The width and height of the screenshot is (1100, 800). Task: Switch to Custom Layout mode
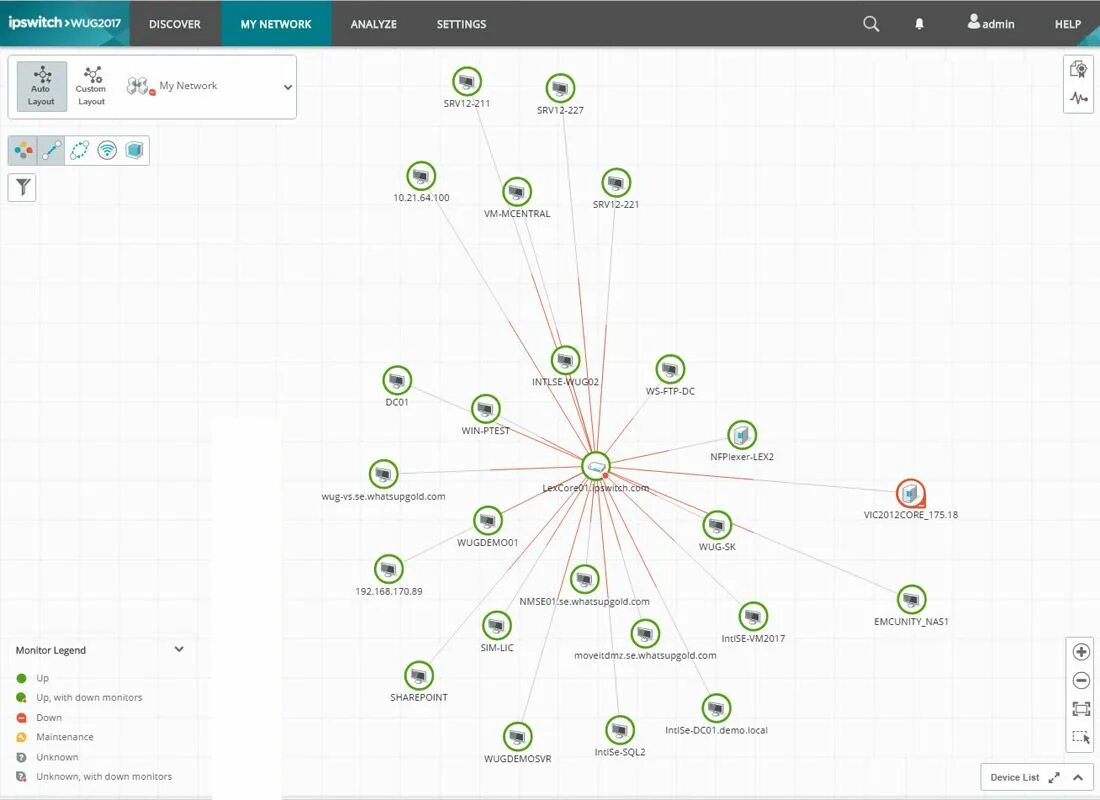(91, 86)
